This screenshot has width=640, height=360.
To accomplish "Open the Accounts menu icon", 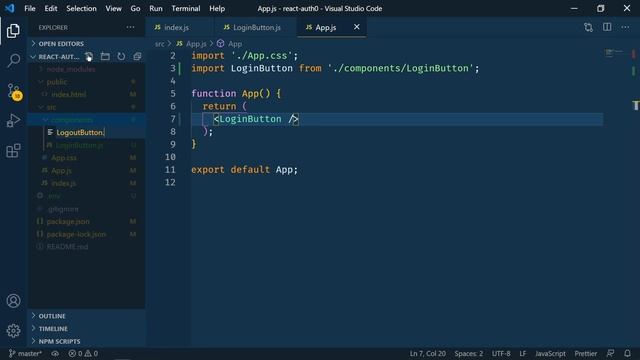I will (x=13, y=301).
